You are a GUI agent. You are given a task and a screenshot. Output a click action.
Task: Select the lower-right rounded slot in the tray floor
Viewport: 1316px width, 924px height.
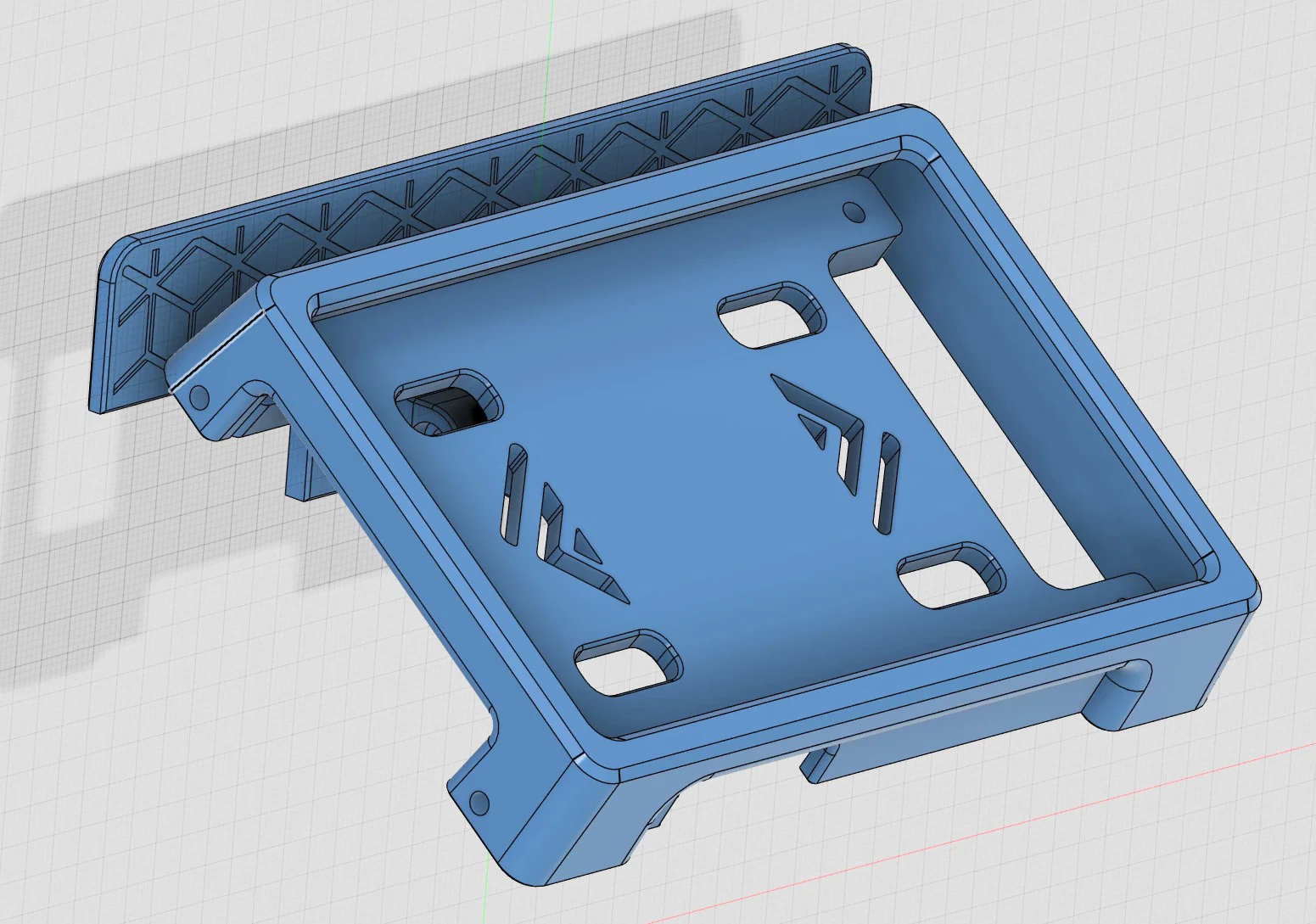tap(951, 575)
